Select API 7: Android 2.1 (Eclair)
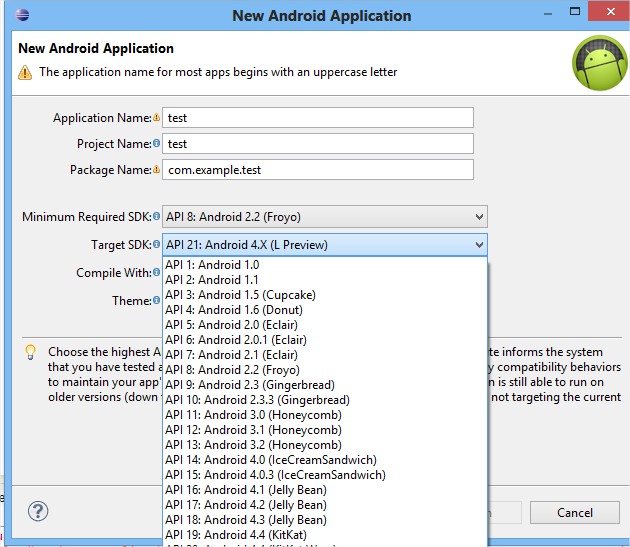 click(x=325, y=355)
